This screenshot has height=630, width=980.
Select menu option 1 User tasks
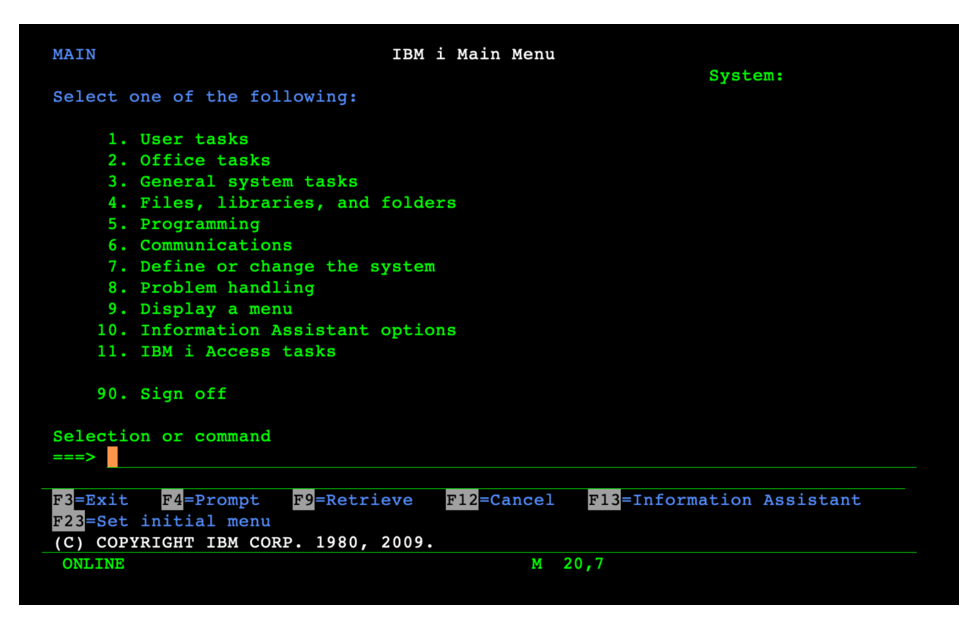coord(193,139)
